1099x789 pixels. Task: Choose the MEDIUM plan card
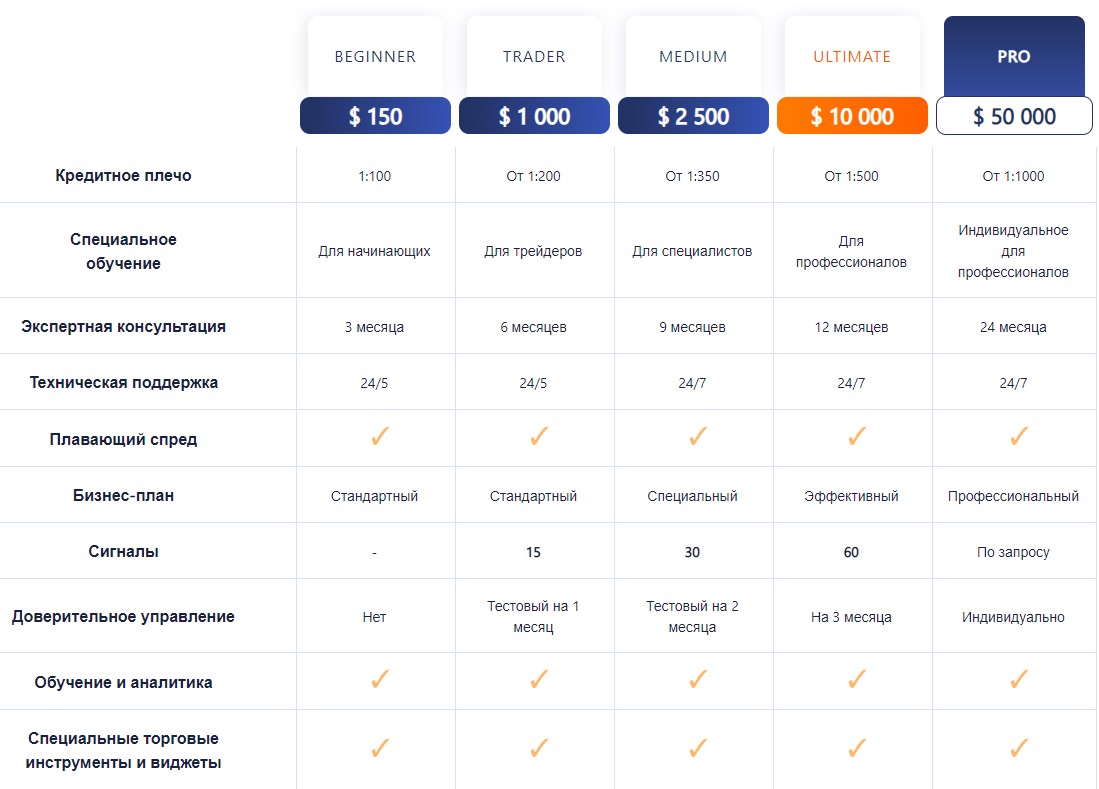point(693,57)
